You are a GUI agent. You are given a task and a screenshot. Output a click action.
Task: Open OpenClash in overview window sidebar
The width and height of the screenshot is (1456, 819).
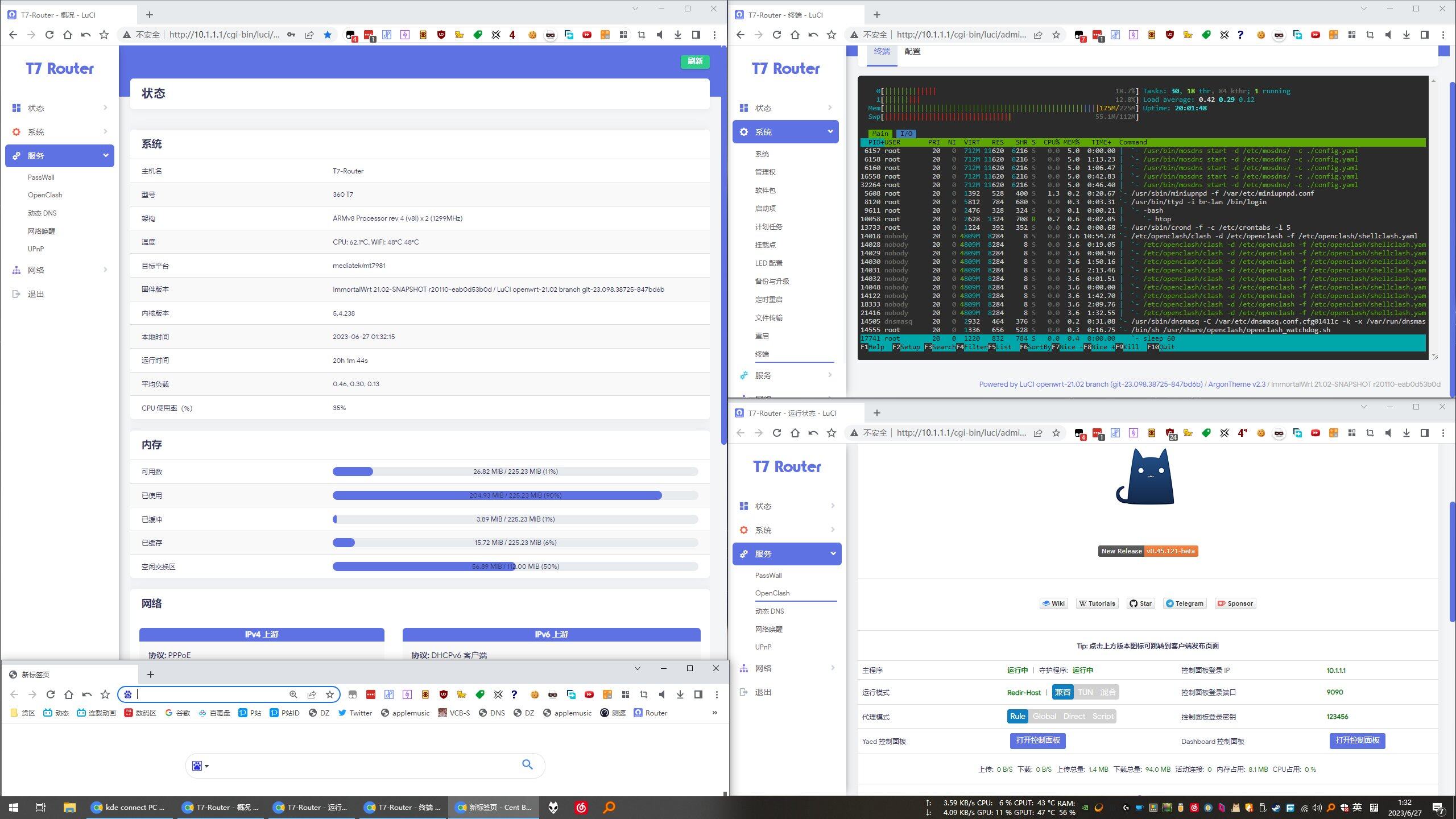pyautogui.click(x=45, y=195)
